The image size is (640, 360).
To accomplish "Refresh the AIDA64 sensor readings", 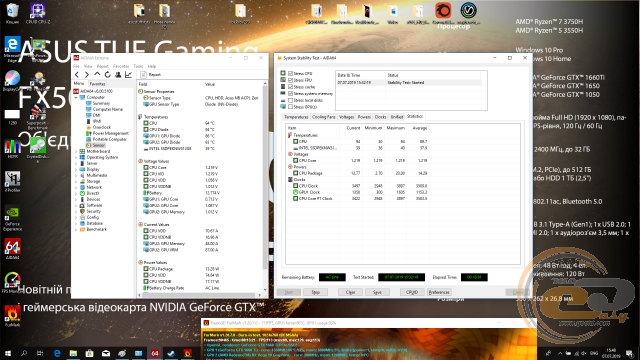I will pyautogui.click(x=107, y=75).
